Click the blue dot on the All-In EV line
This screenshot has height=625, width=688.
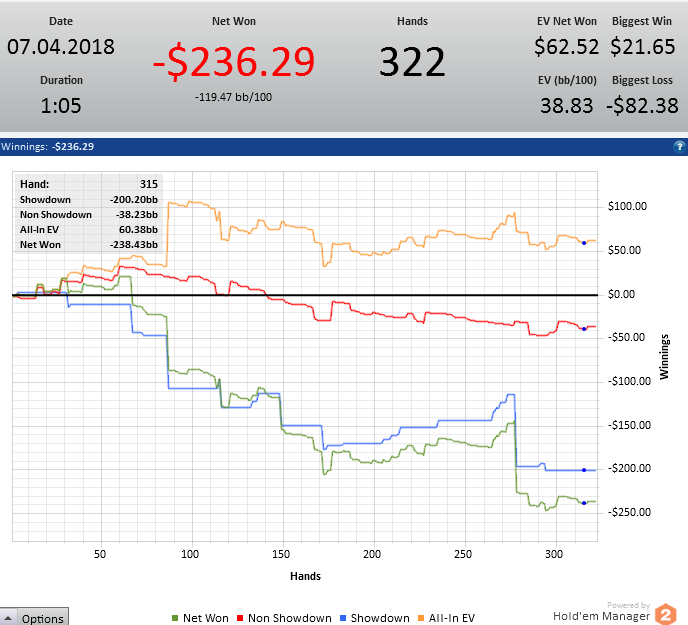(x=584, y=243)
